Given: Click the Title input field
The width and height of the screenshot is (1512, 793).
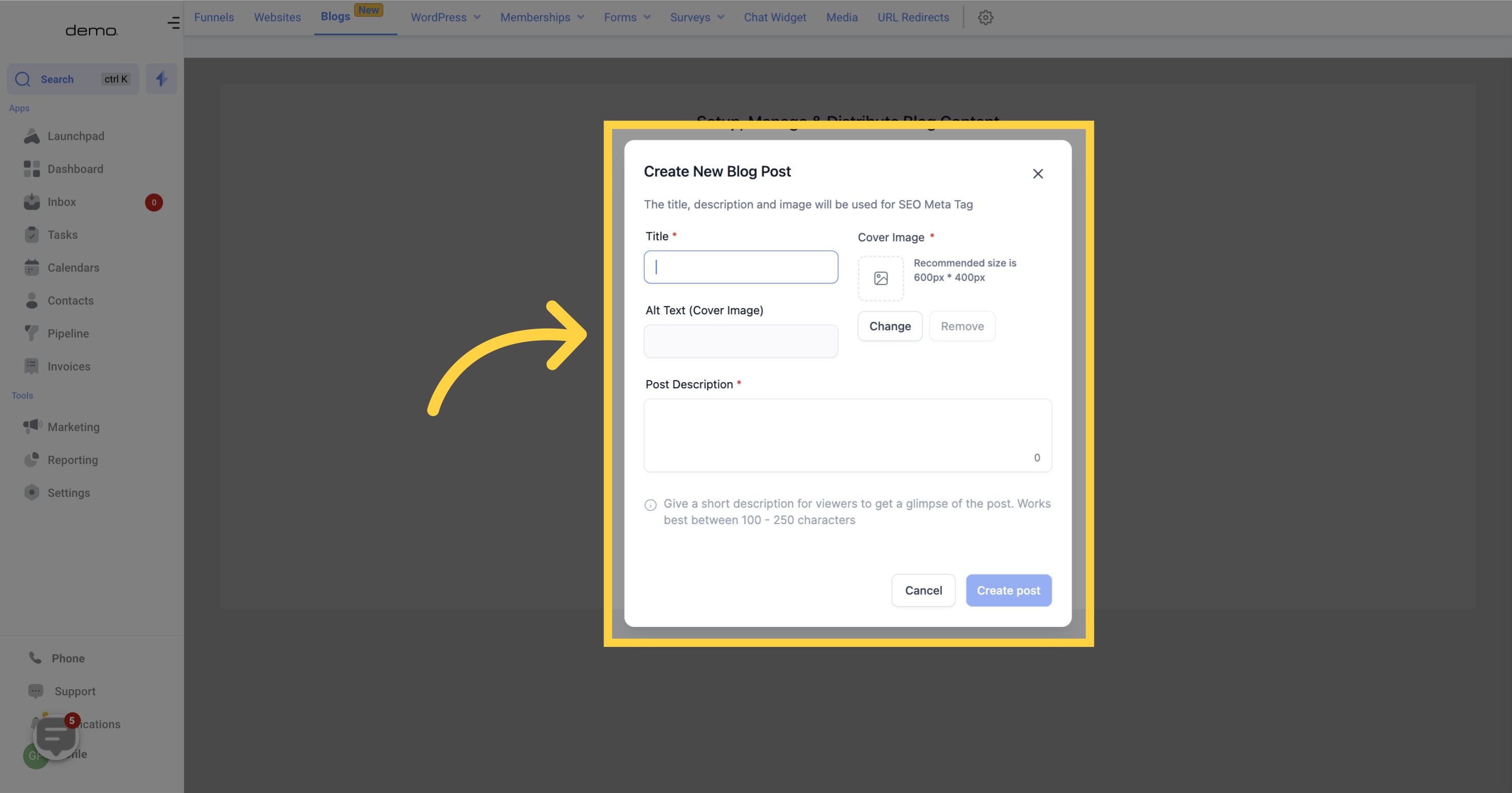Looking at the screenshot, I should tap(741, 267).
